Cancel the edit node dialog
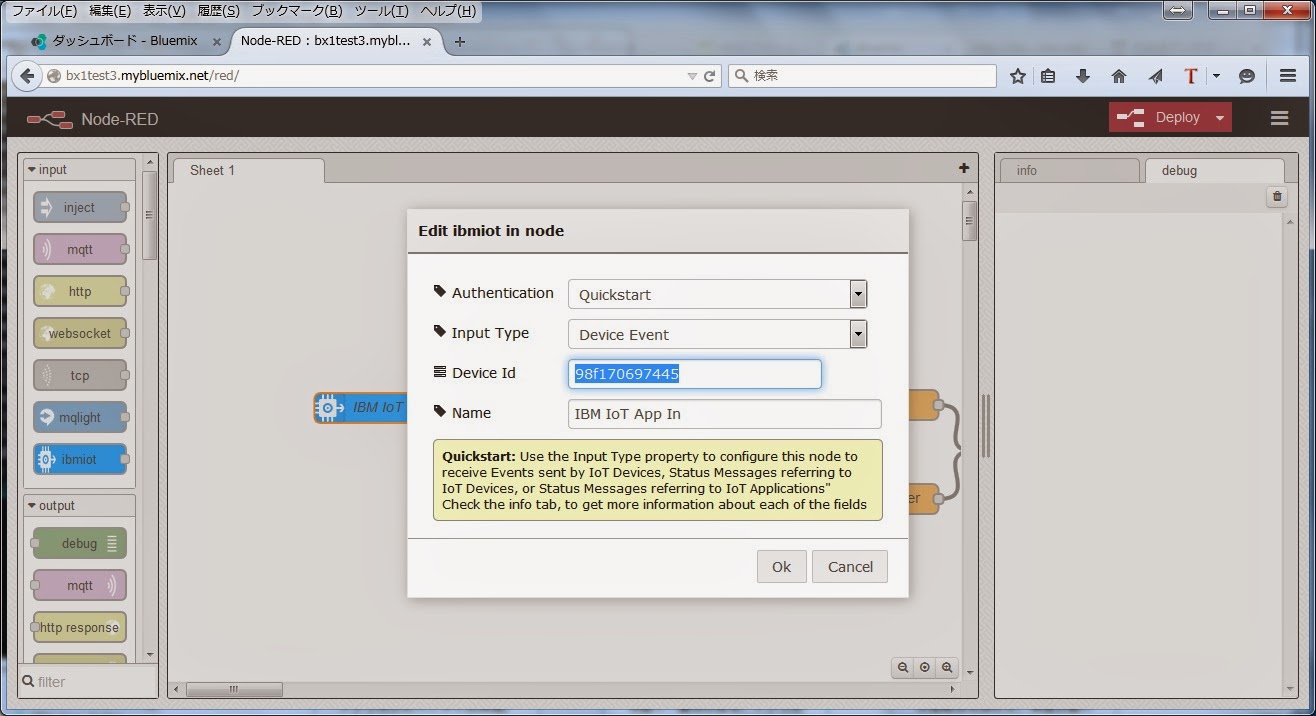 point(850,567)
